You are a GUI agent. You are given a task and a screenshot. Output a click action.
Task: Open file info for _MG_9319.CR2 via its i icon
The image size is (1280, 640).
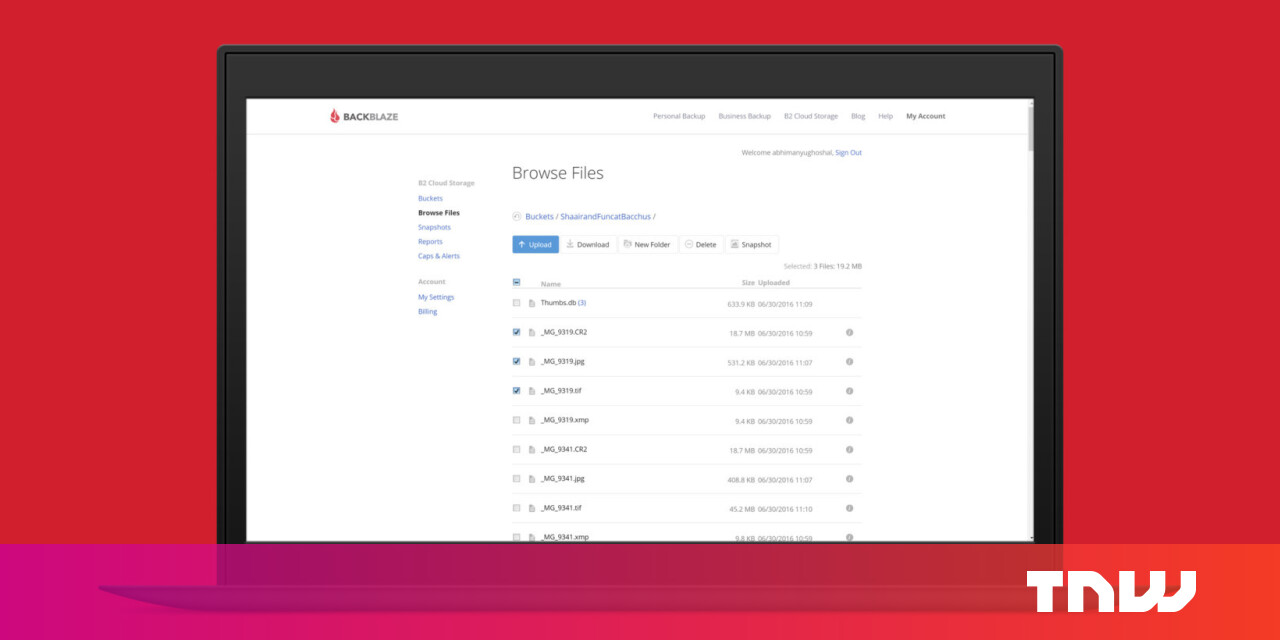pyautogui.click(x=849, y=332)
